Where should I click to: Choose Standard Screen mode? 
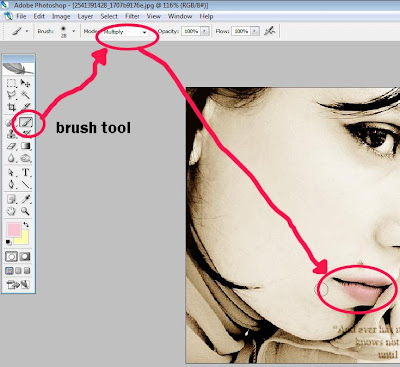point(9,271)
